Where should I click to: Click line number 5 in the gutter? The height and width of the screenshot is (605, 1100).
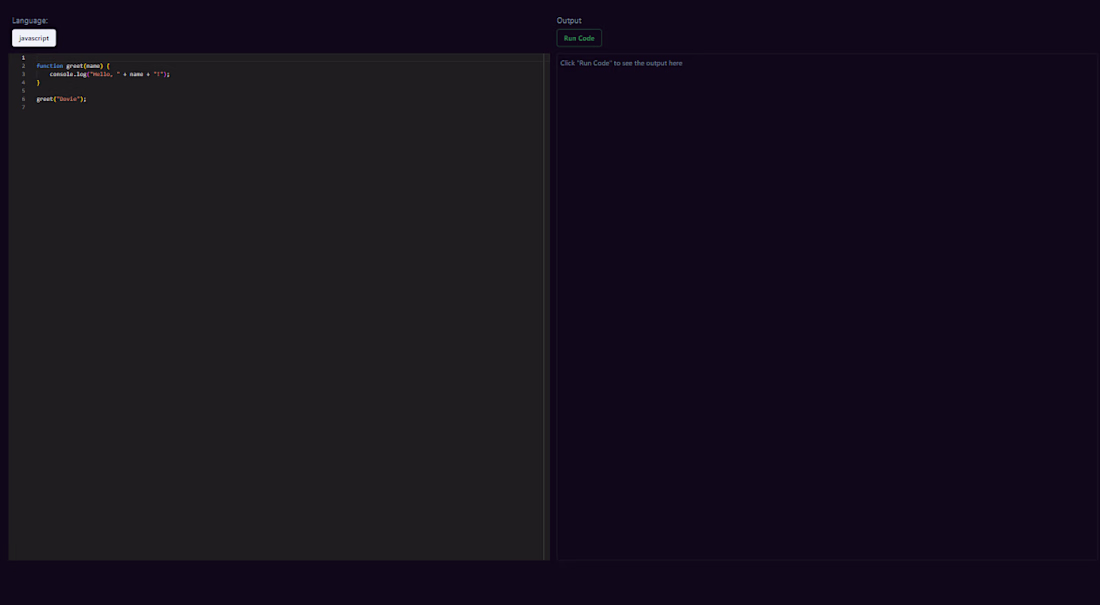click(x=23, y=91)
